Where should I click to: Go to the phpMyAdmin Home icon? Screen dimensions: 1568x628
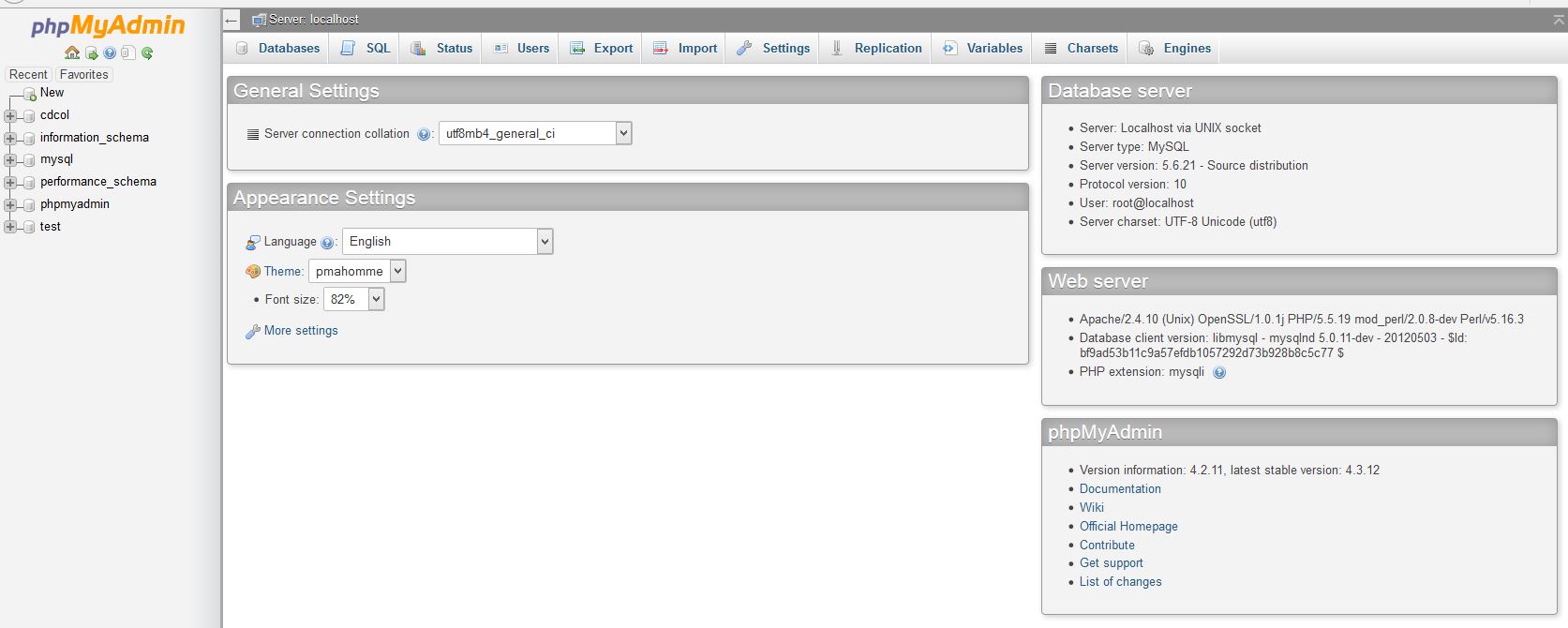(72, 53)
